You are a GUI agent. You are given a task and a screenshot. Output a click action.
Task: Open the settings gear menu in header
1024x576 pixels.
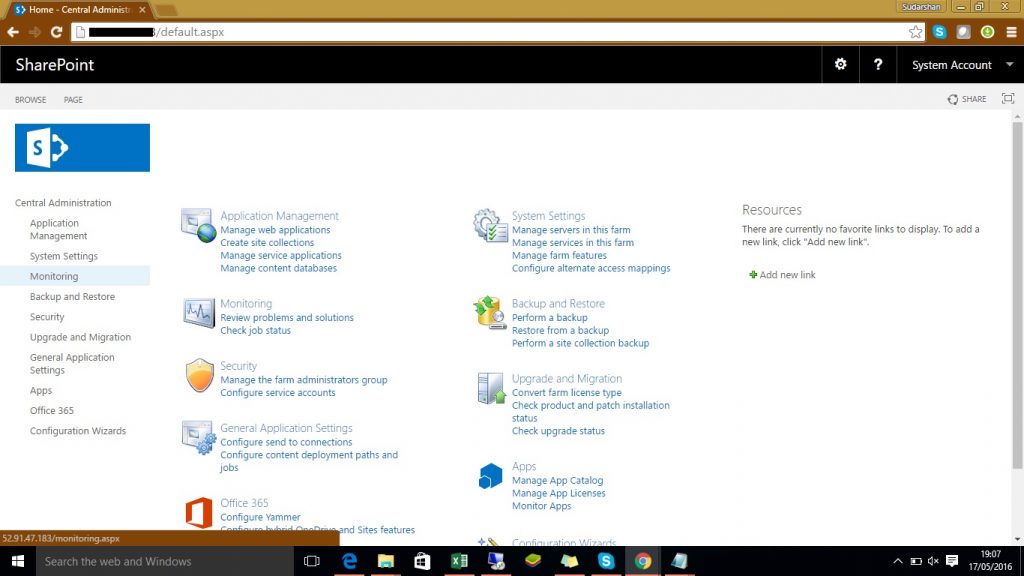click(840, 64)
